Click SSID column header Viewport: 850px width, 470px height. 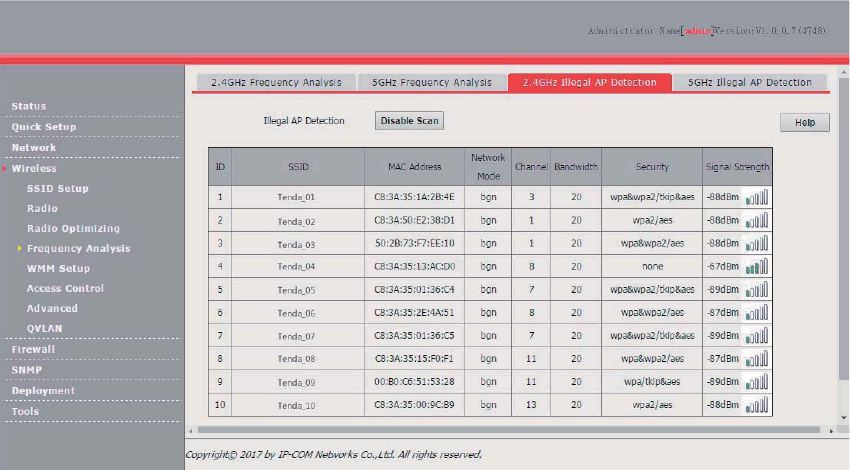click(298, 167)
